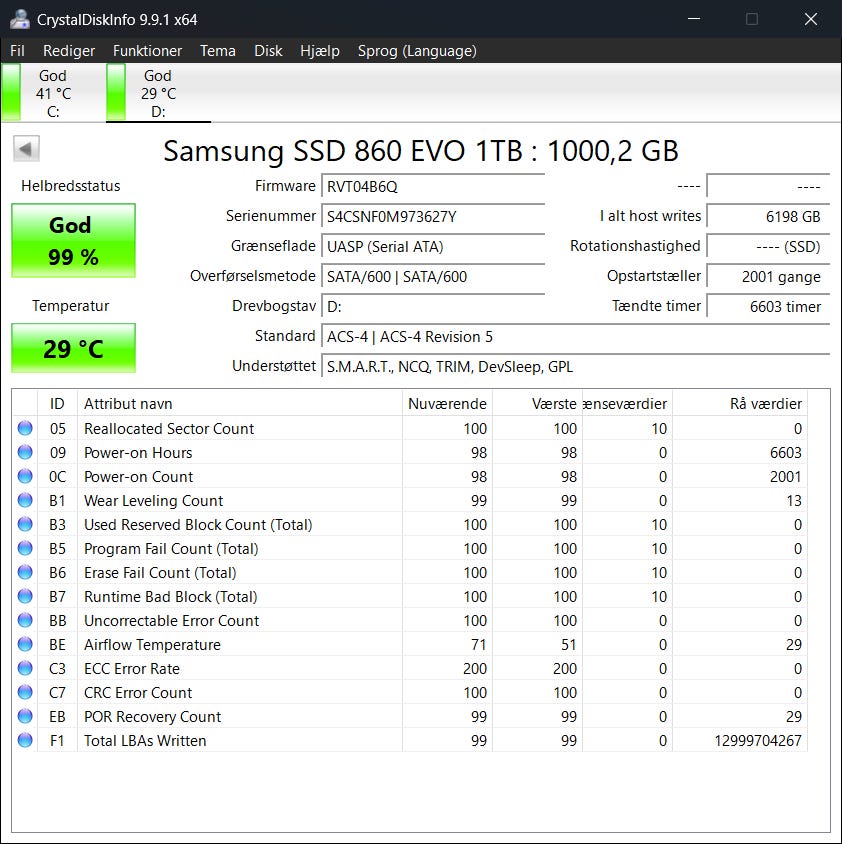Select the ECC Error Rate attribute name
This screenshot has width=842, height=844.
coord(132,669)
